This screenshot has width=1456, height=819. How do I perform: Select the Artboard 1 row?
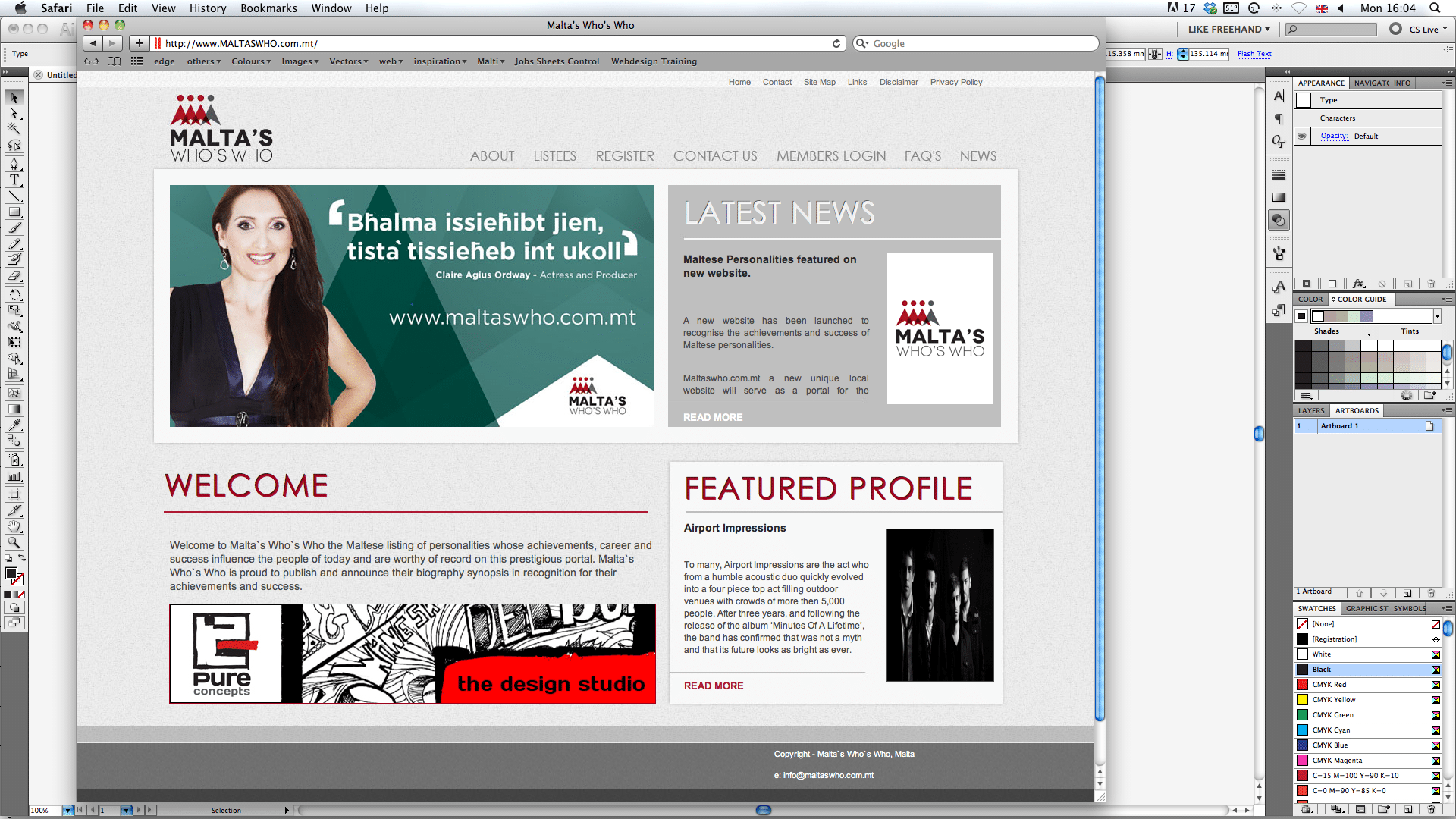tap(1367, 426)
